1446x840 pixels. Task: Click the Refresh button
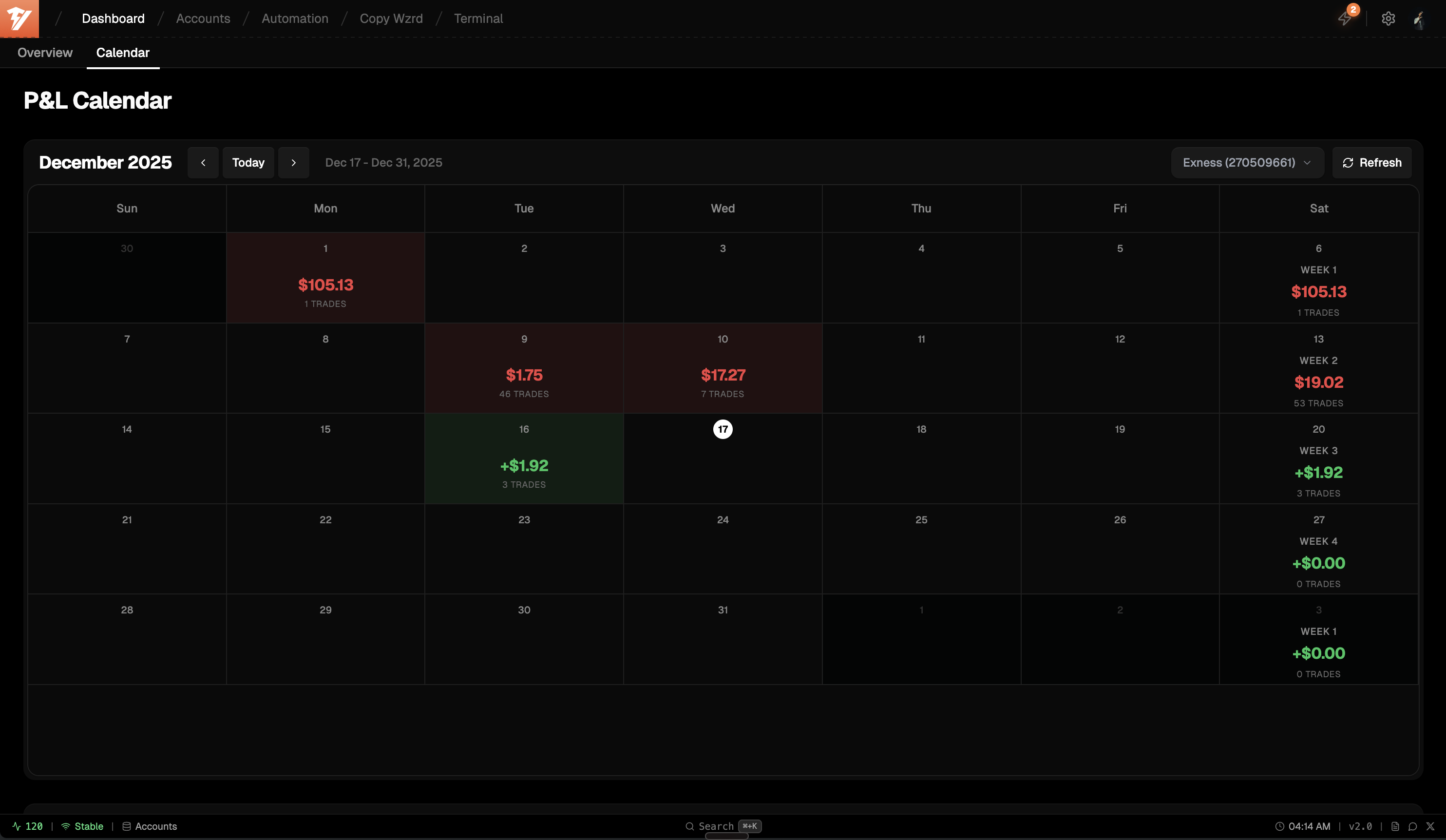[x=1371, y=162]
